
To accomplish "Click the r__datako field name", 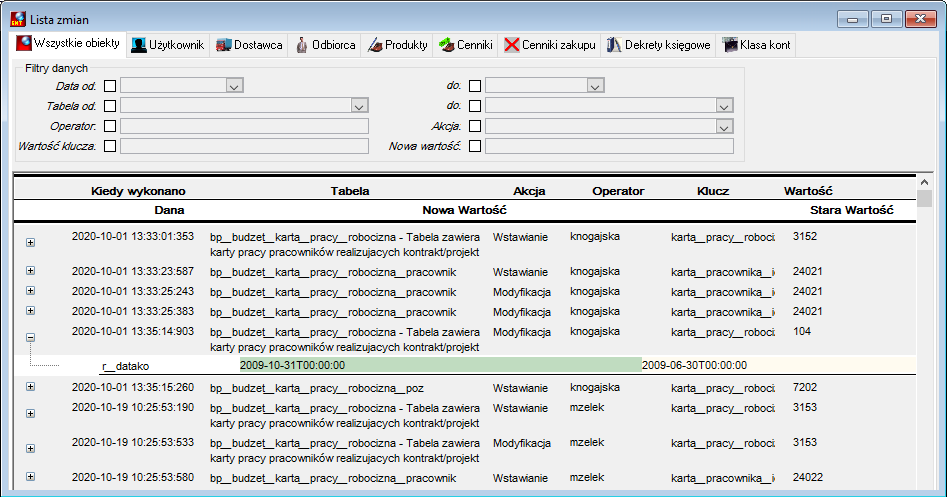I will pos(126,366).
